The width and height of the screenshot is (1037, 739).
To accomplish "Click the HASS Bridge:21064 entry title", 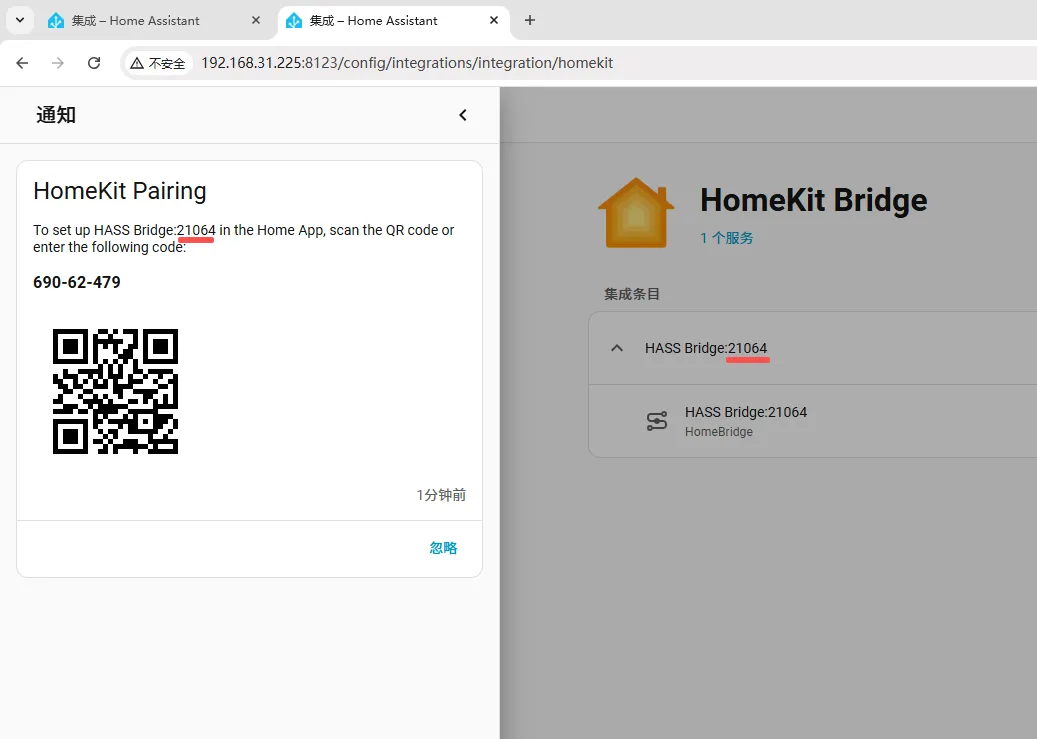I will (x=706, y=348).
